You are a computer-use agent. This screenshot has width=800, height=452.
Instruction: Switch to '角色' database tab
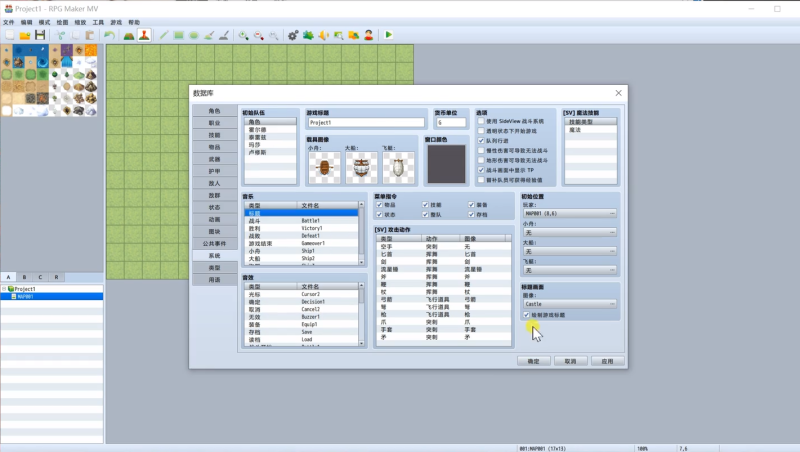pyautogui.click(x=214, y=111)
